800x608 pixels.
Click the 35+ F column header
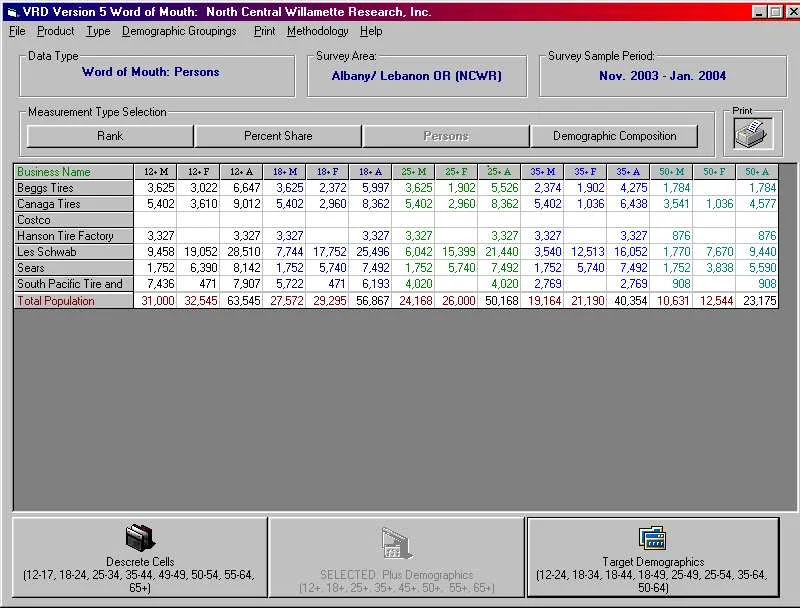585,172
